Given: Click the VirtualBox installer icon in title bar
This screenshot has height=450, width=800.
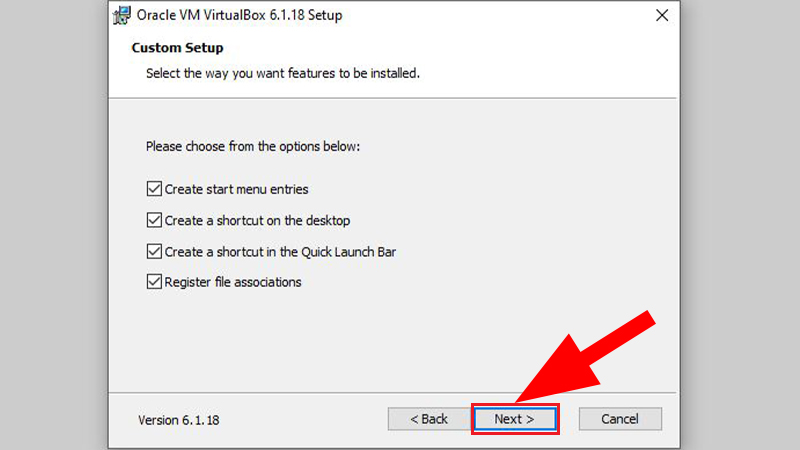Looking at the screenshot, I should [x=122, y=15].
